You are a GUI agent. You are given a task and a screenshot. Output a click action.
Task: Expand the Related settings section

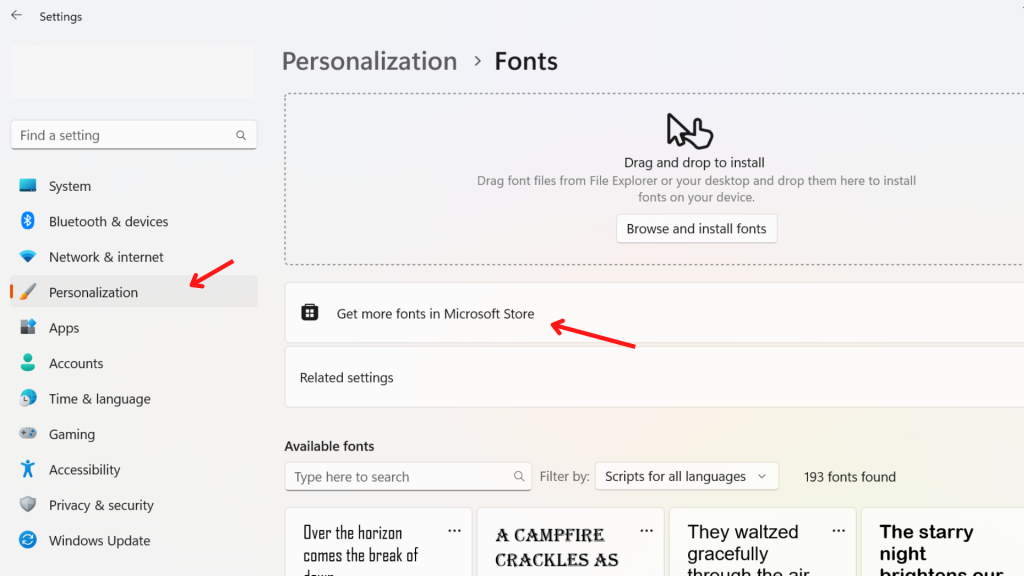654,377
